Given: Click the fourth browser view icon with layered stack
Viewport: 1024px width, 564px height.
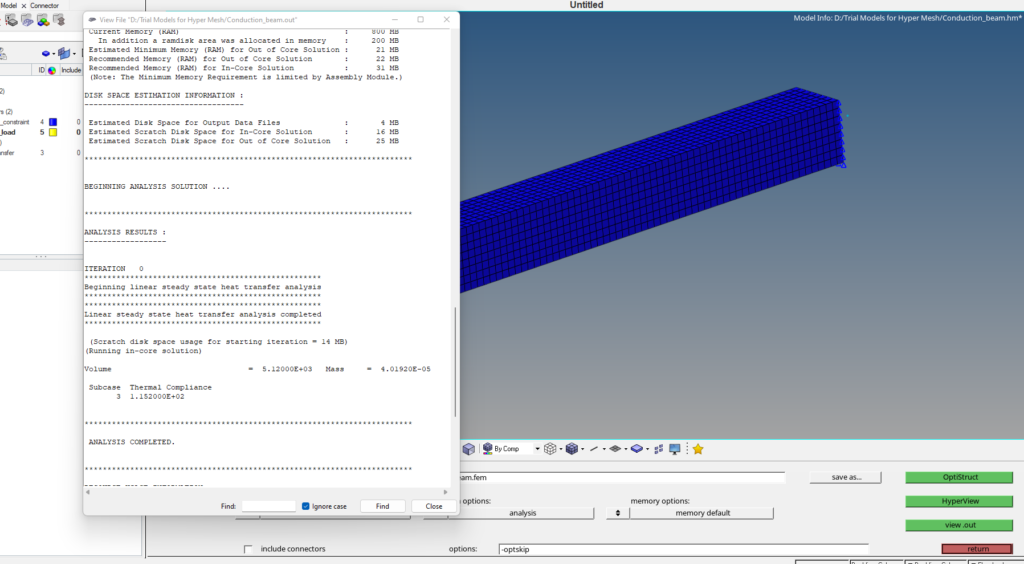Looking at the screenshot, I should pos(59,20).
